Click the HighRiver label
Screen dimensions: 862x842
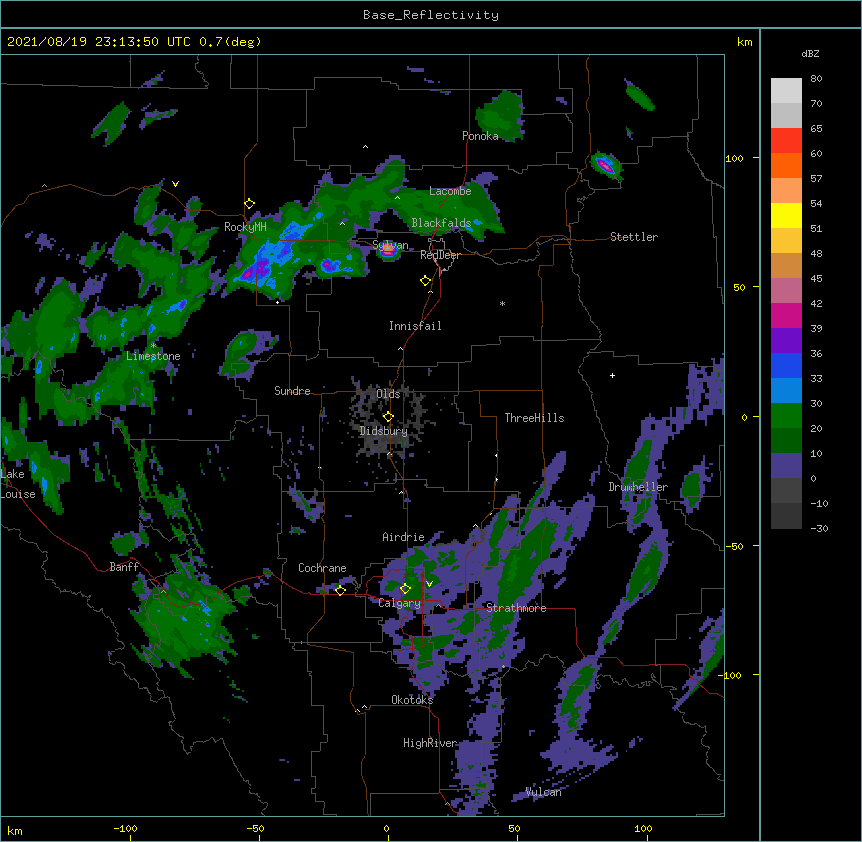[430, 743]
